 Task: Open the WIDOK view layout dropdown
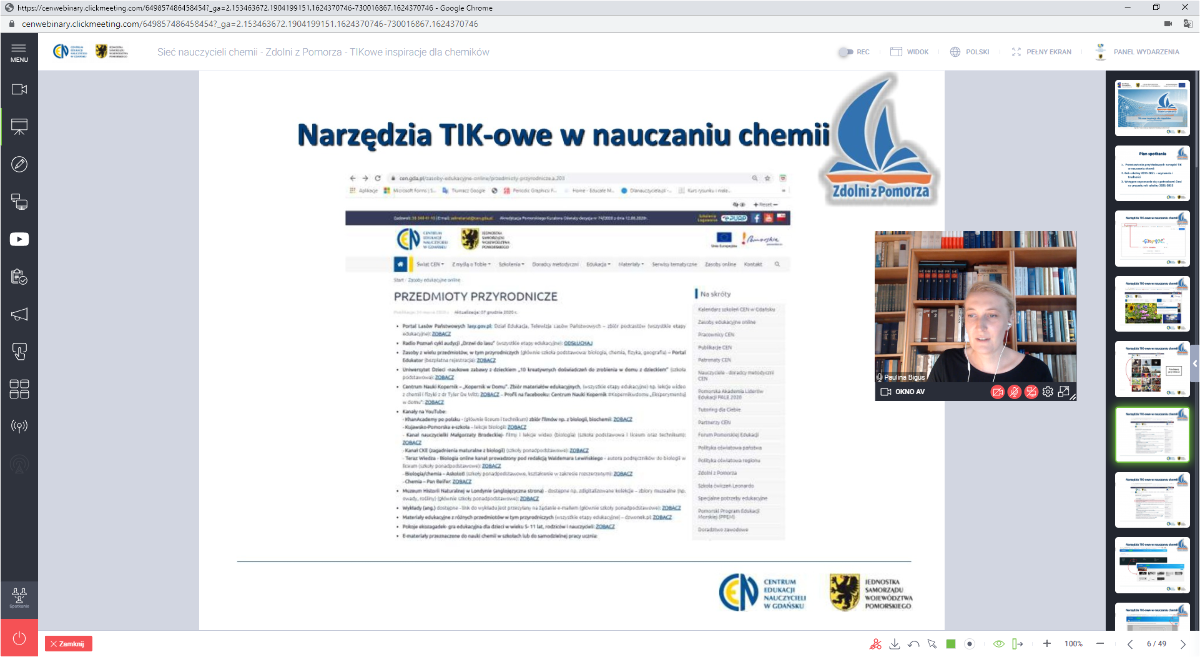click(908, 52)
